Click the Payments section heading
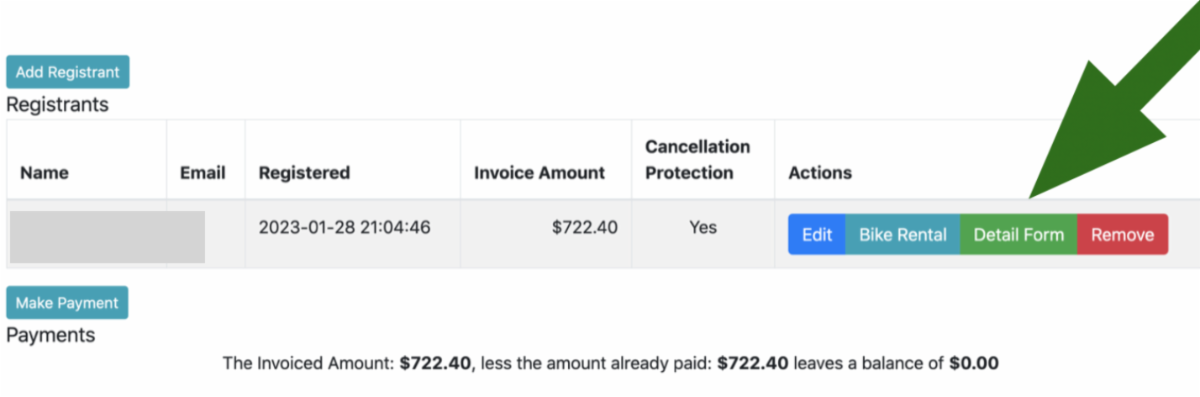This screenshot has height=397, width=1200. coord(50,335)
